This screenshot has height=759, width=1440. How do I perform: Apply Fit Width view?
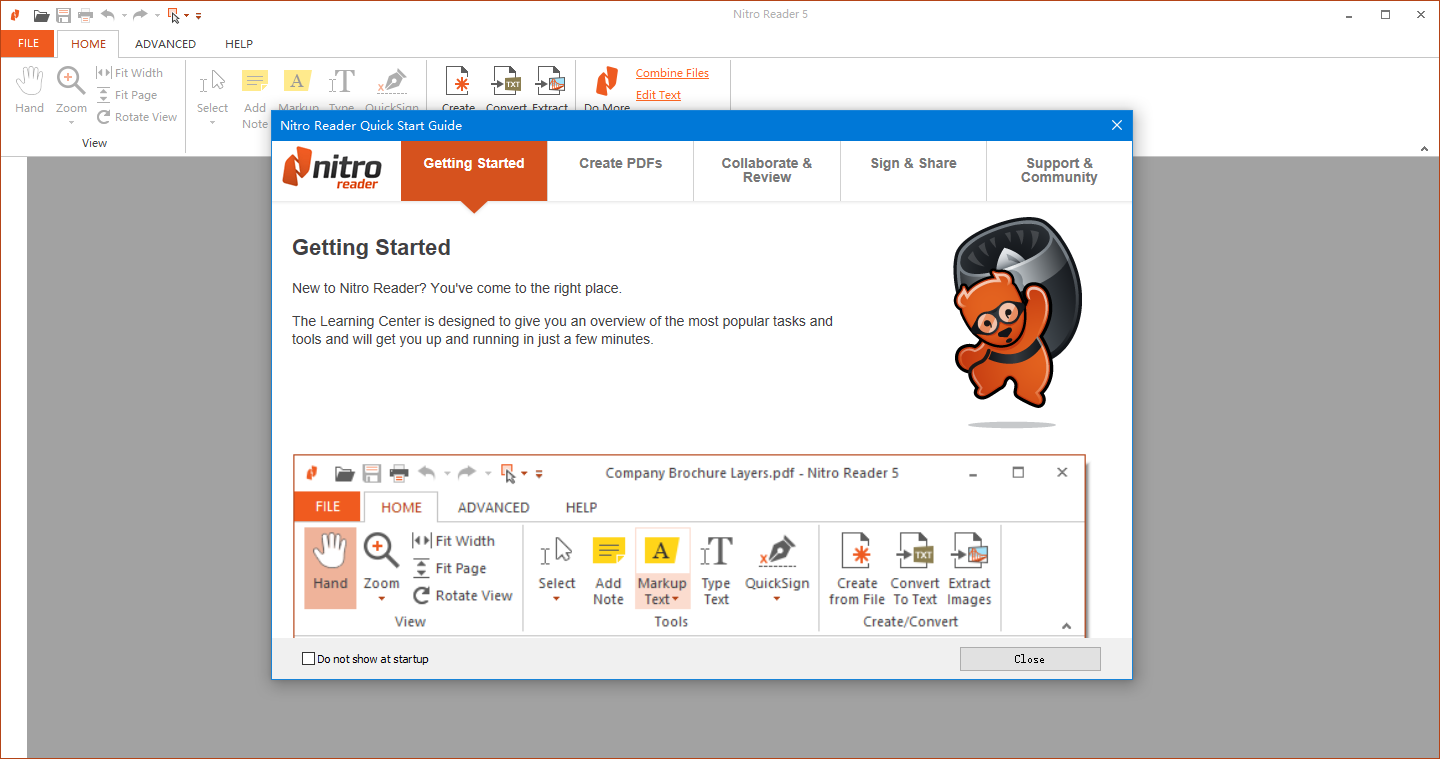point(129,73)
